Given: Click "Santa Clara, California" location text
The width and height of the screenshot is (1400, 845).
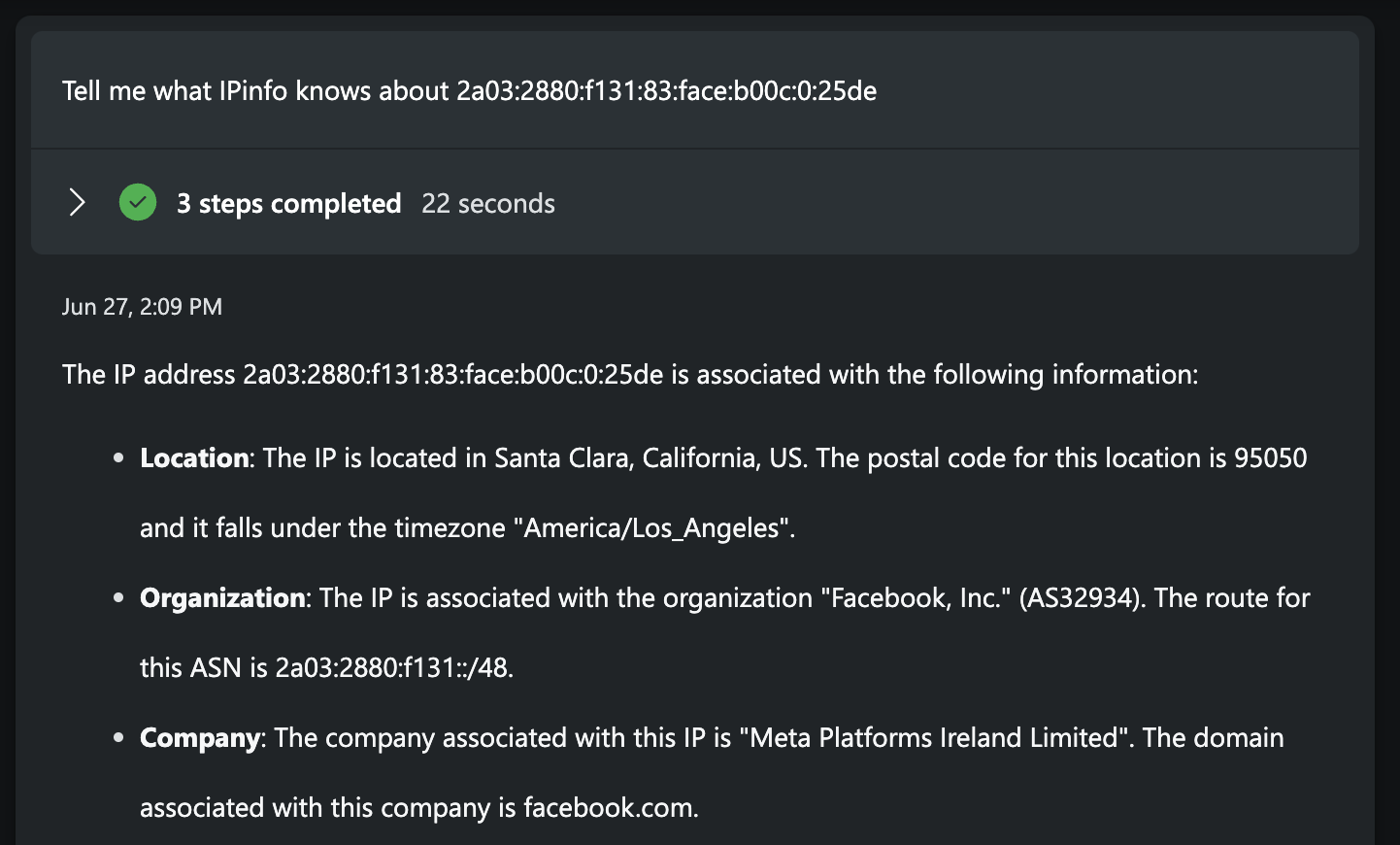Looking at the screenshot, I should click(x=627, y=457).
